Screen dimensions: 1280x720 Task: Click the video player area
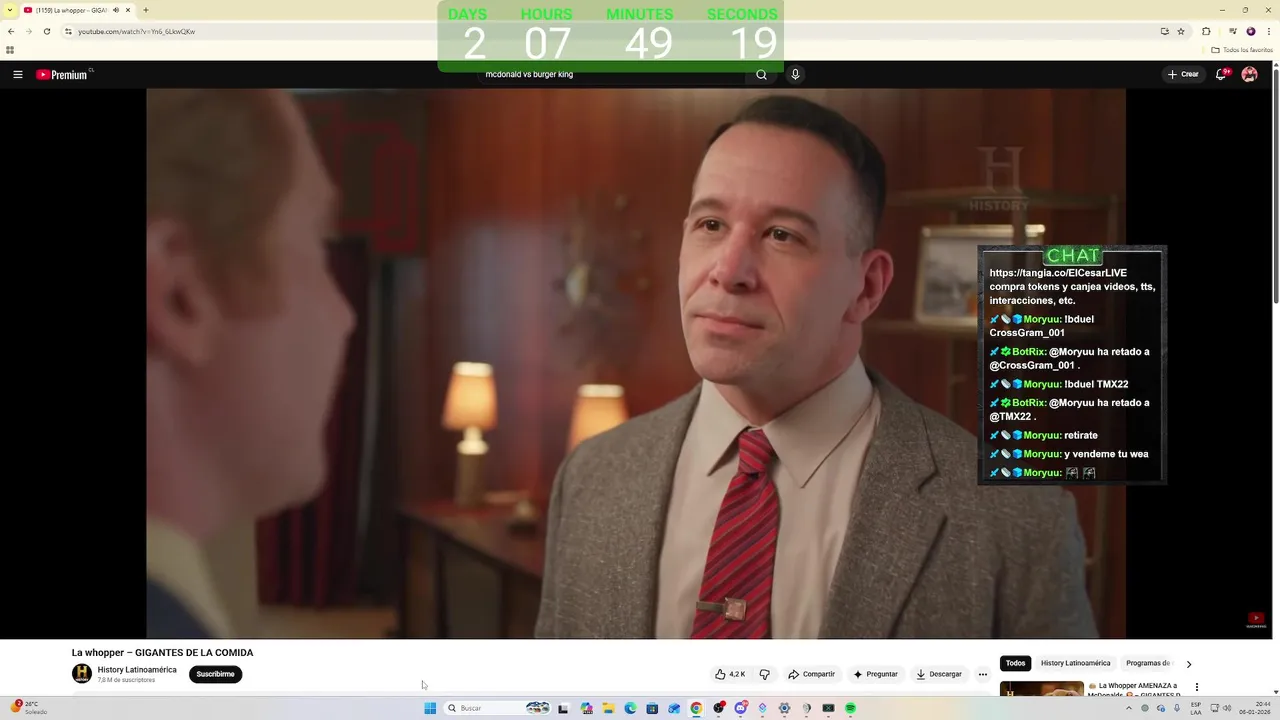pyautogui.click(x=636, y=364)
